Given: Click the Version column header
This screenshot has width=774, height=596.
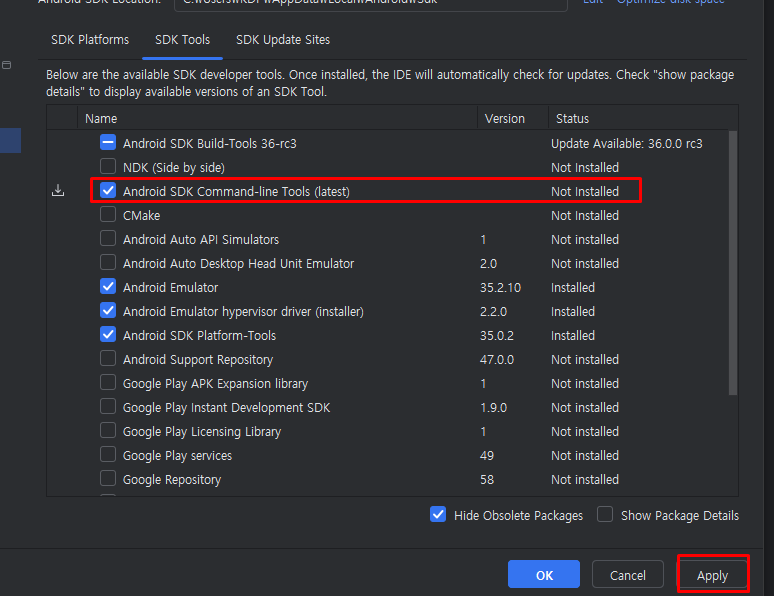Looking at the screenshot, I should tap(513, 119).
